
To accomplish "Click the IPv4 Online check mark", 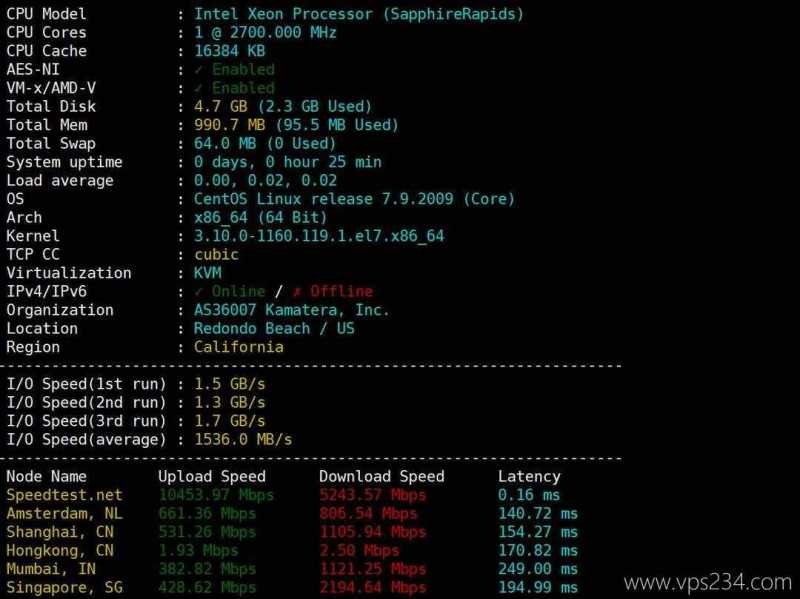I will (x=199, y=292).
